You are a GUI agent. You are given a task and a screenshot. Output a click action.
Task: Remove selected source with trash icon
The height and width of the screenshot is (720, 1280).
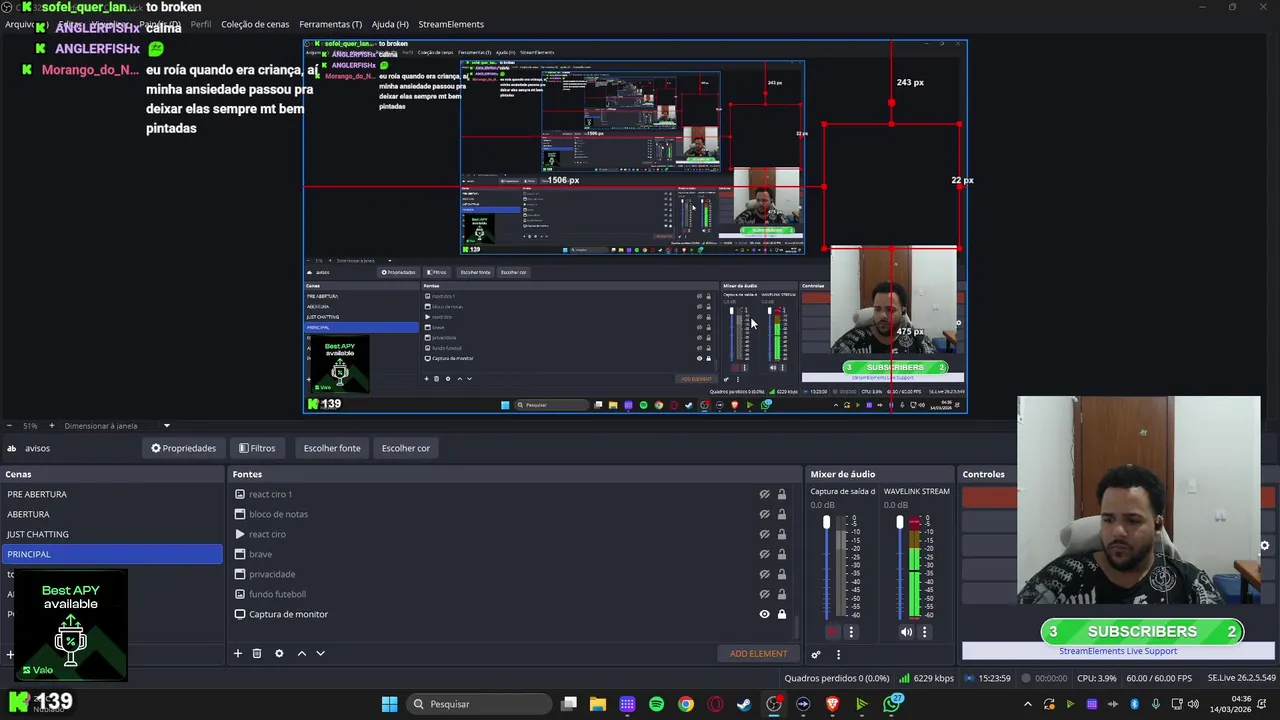click(257, 653)
